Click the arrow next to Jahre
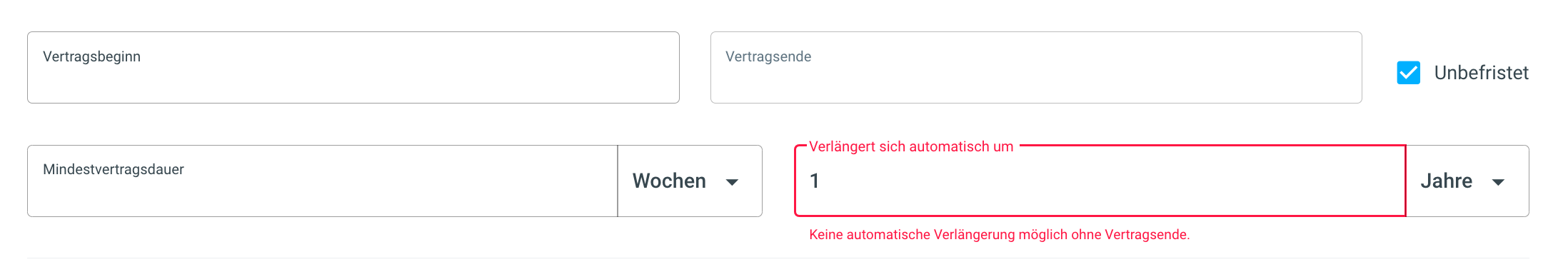 tap(1498, 183)
